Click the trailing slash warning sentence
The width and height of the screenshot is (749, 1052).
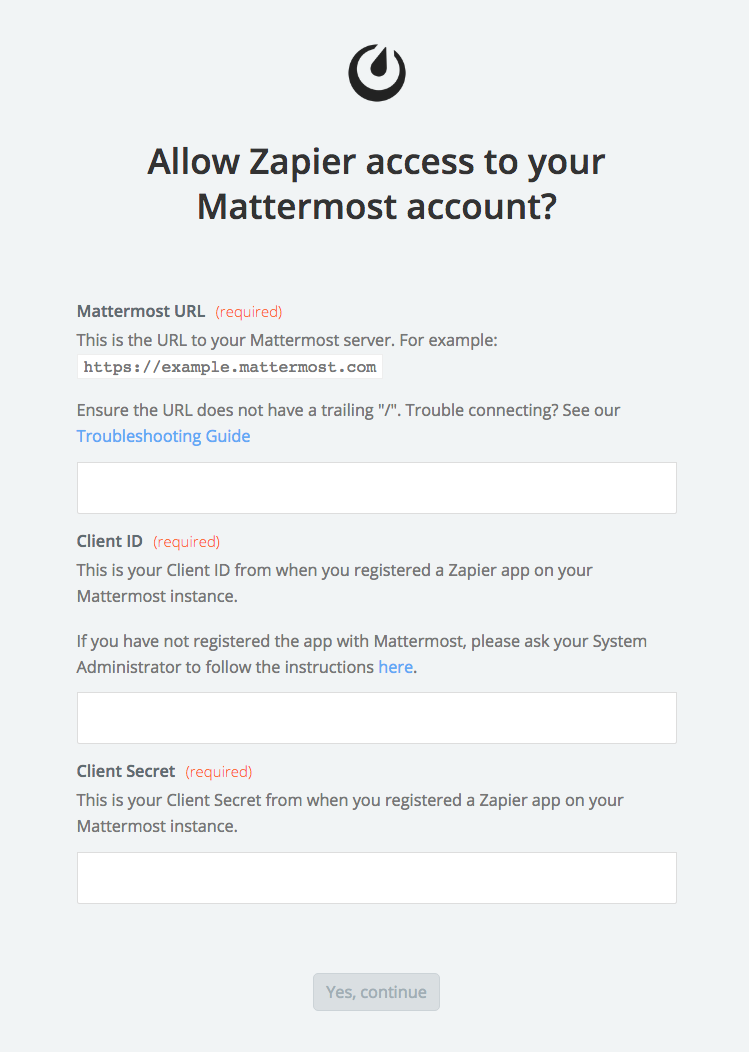[348, 410]
